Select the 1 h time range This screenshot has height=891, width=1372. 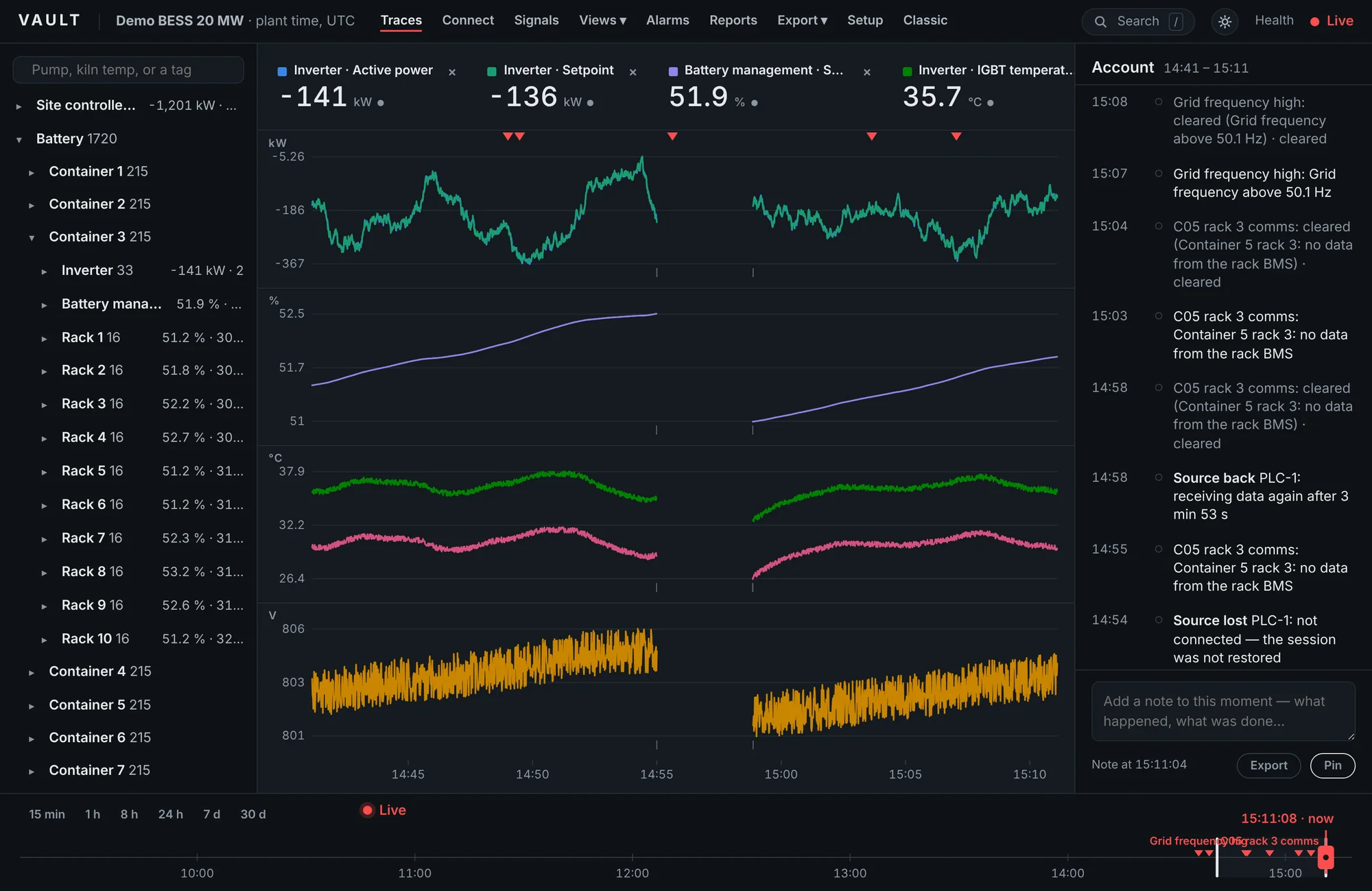click(x=93, y=814)
